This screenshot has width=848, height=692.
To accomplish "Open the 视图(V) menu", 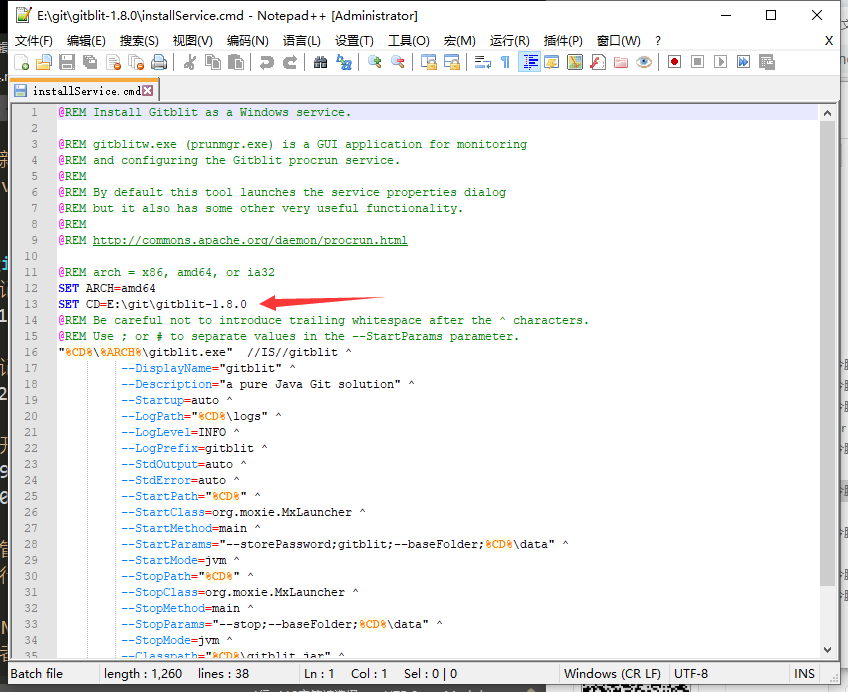I will tap(193, 41).
